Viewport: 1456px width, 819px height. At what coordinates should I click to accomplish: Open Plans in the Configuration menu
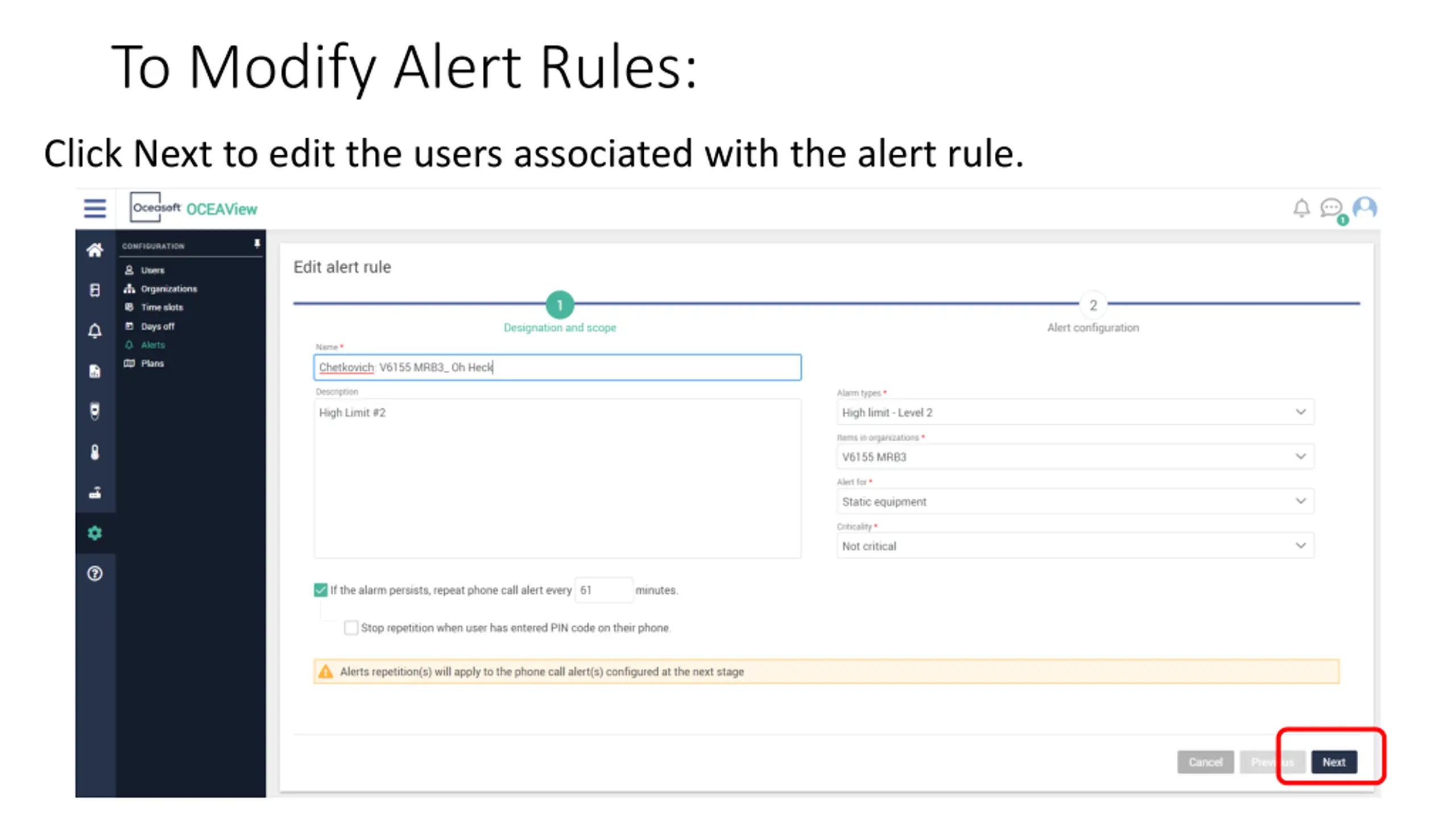(x=144, y=363)
